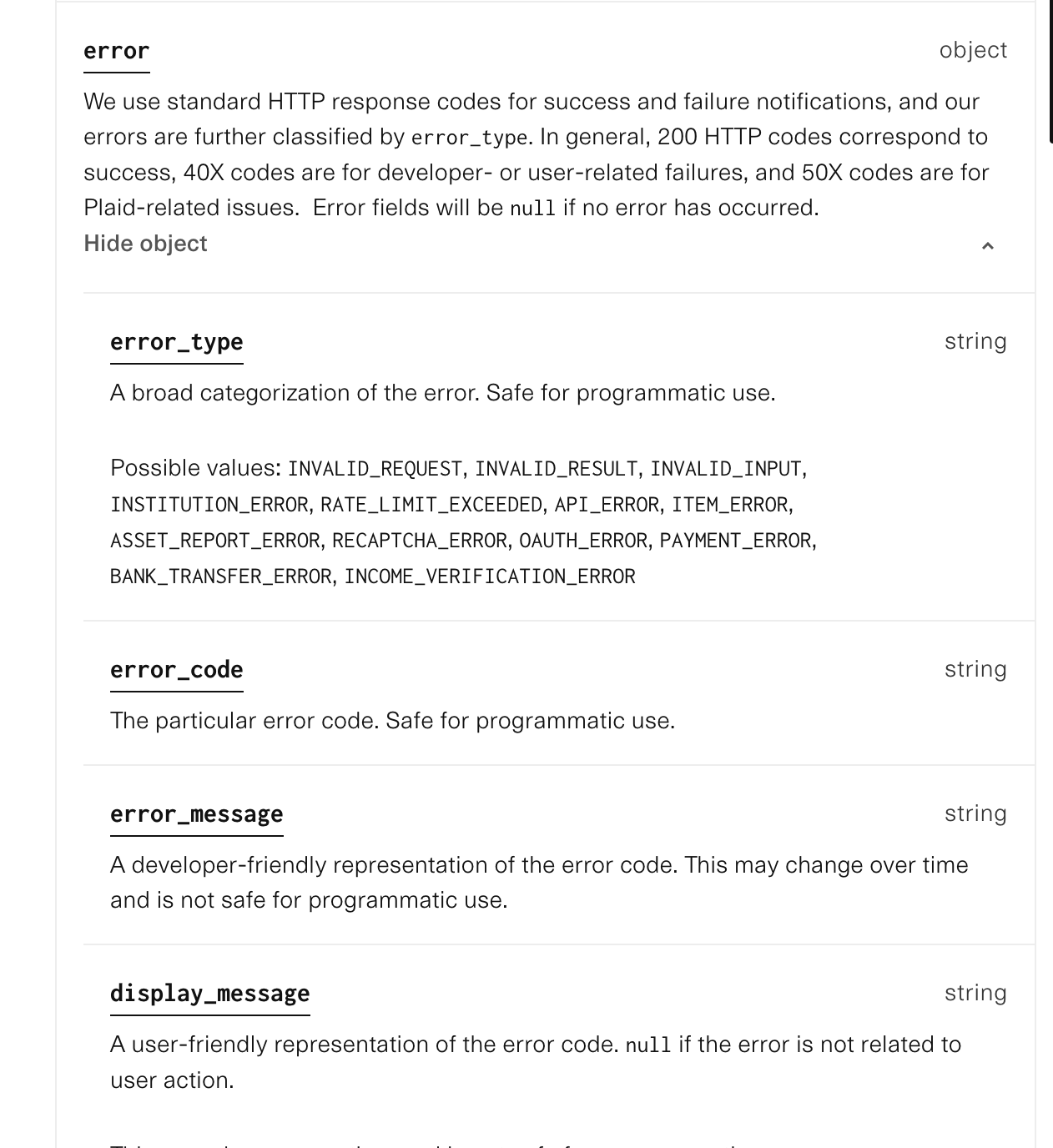The height and width of the screenshot is (1148, 1053).
Task: Collapse the error object using Hide object
Action: pos(144,243)
